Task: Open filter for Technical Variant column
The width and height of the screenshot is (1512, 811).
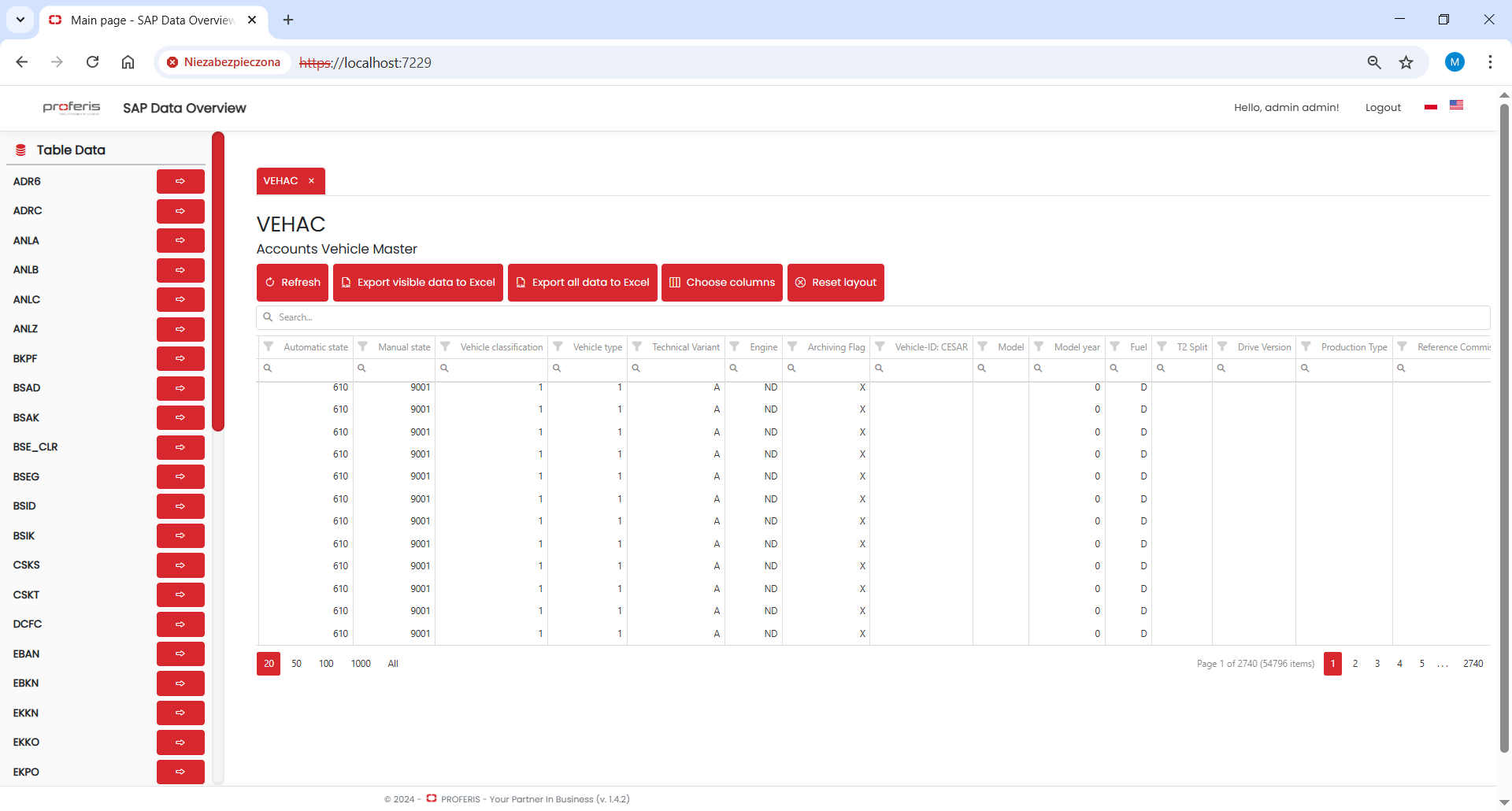Action: (x=637, y=346)
